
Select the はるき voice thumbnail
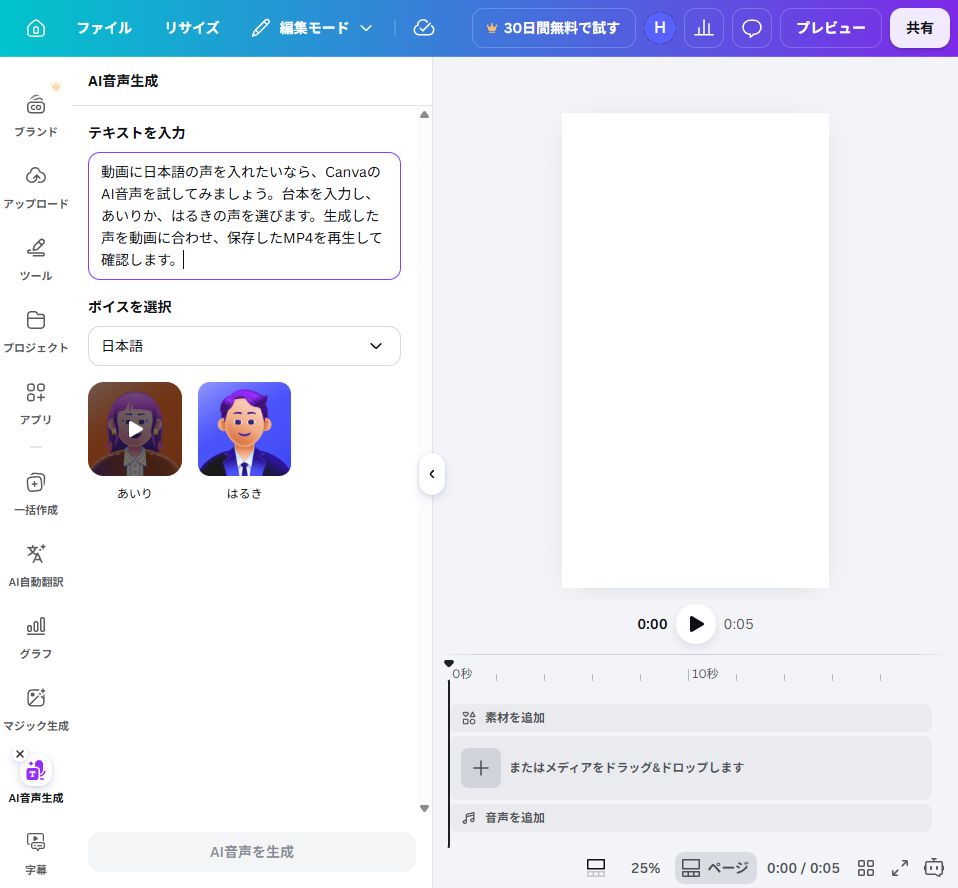[244, 429]
